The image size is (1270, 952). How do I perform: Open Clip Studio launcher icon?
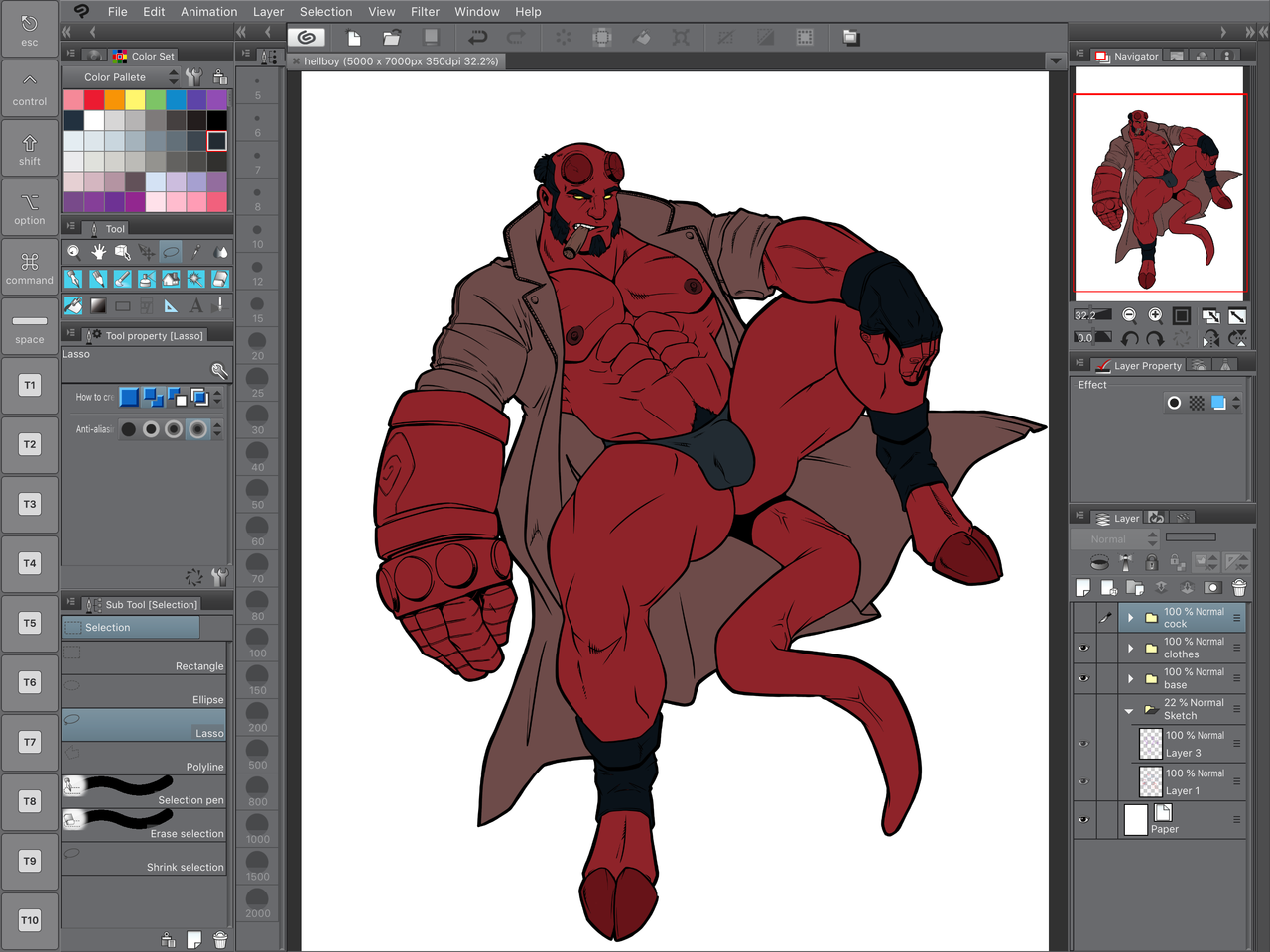pos(307,38)
